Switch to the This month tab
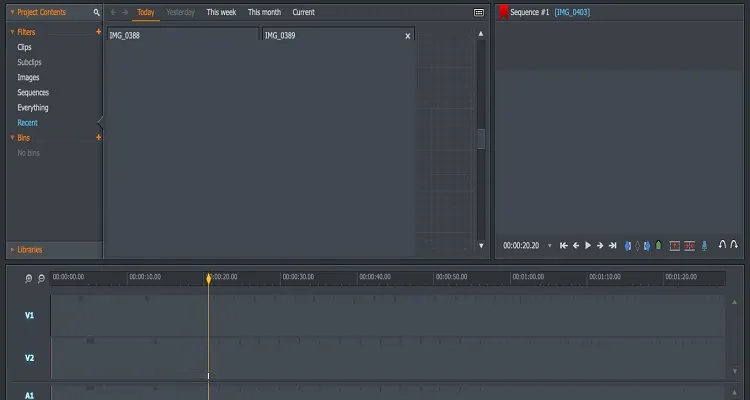The image size is (750, 400). (265, 12)
